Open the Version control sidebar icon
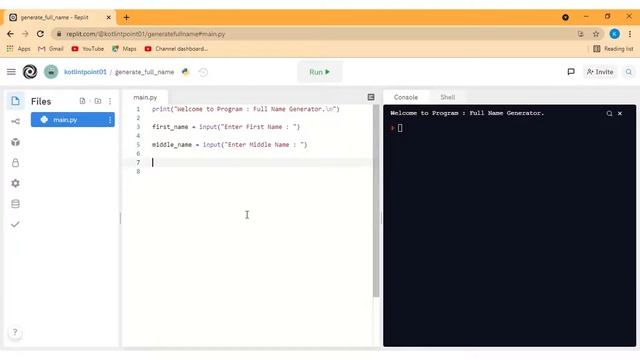The width and height of the screenshot is (640, 360). click(x=15, y=122)
